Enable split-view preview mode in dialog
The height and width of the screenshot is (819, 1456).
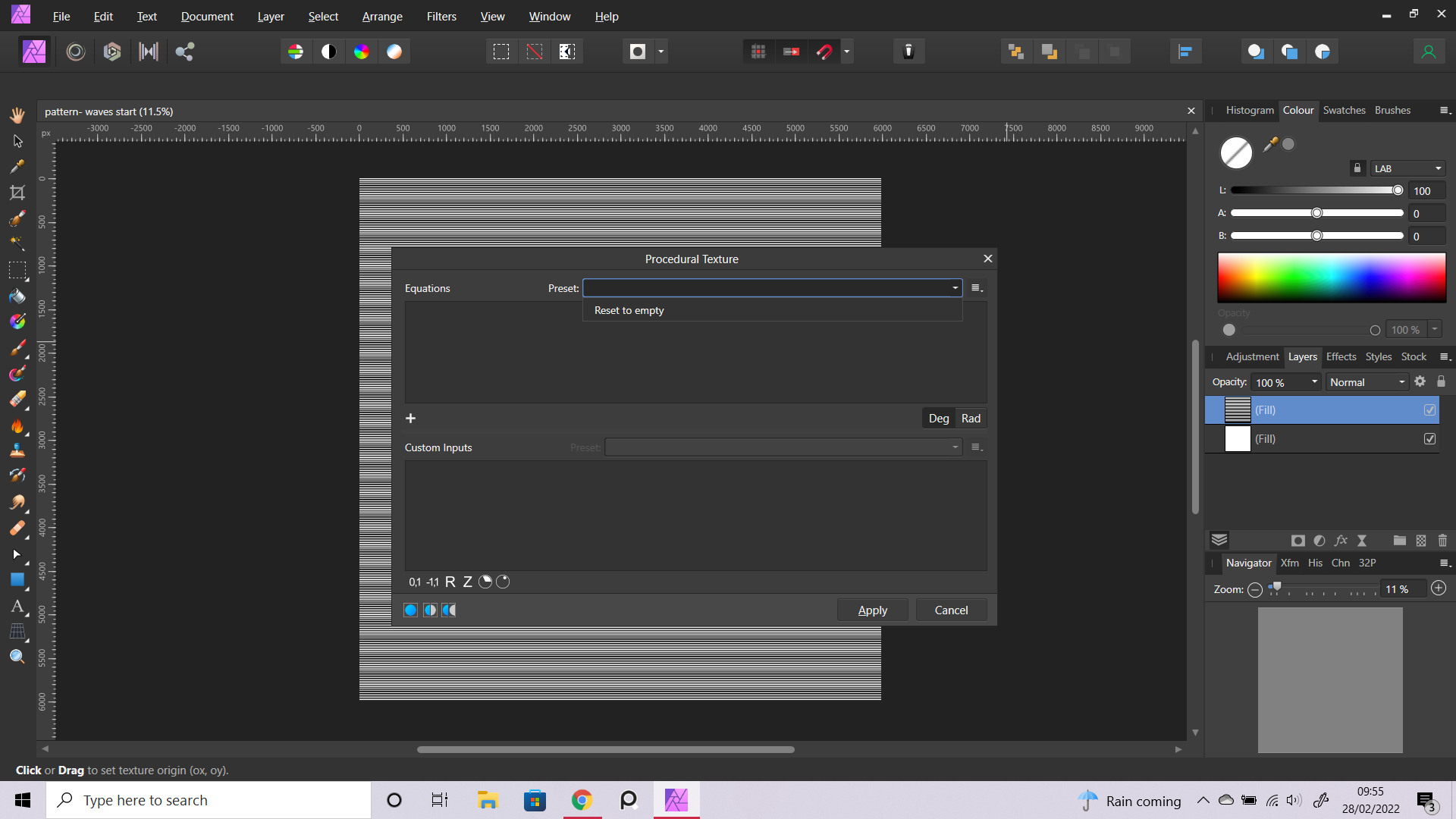coord(430,610)
